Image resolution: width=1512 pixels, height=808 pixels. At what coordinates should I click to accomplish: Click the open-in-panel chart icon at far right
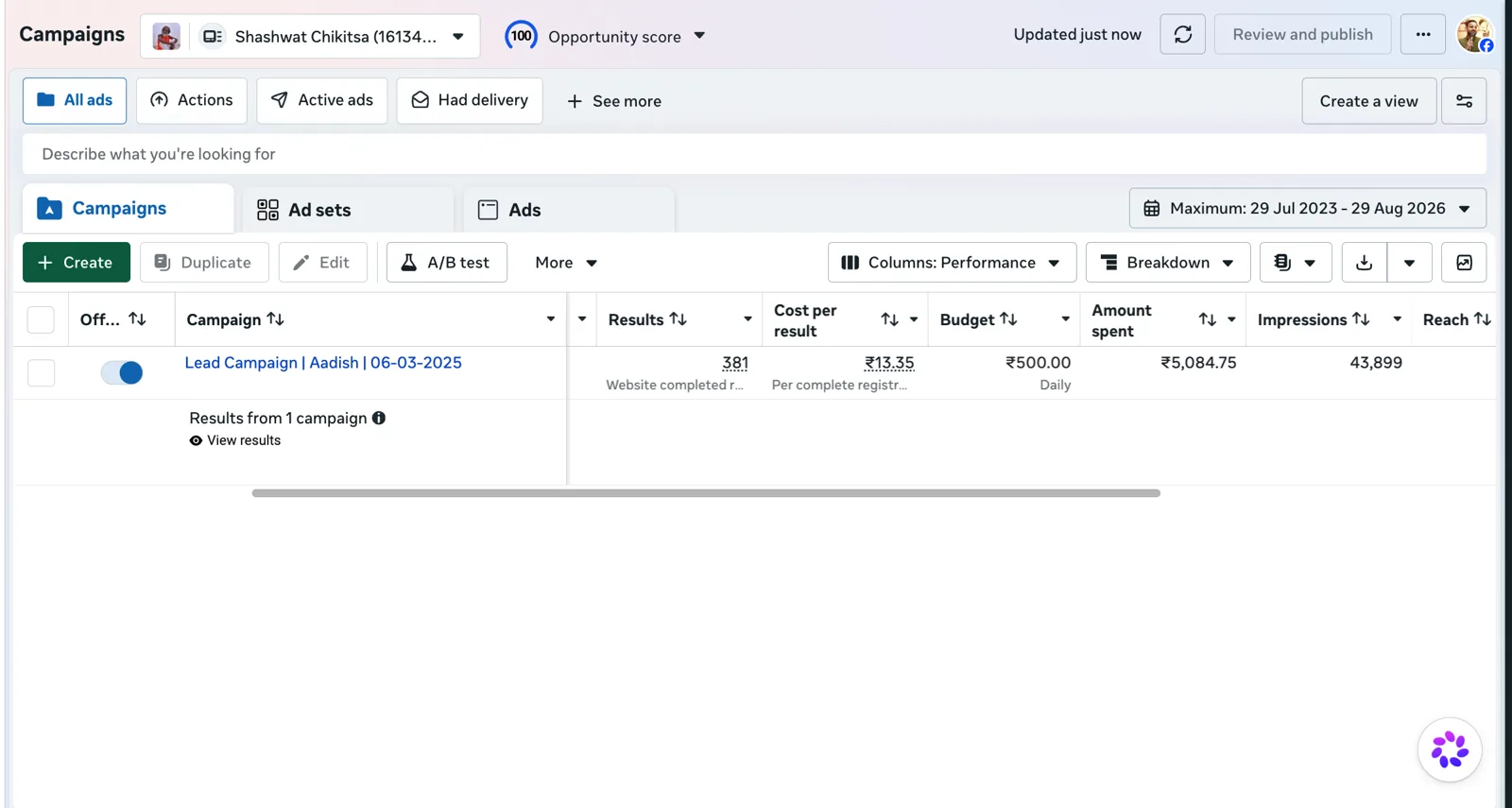(1464, 263)
